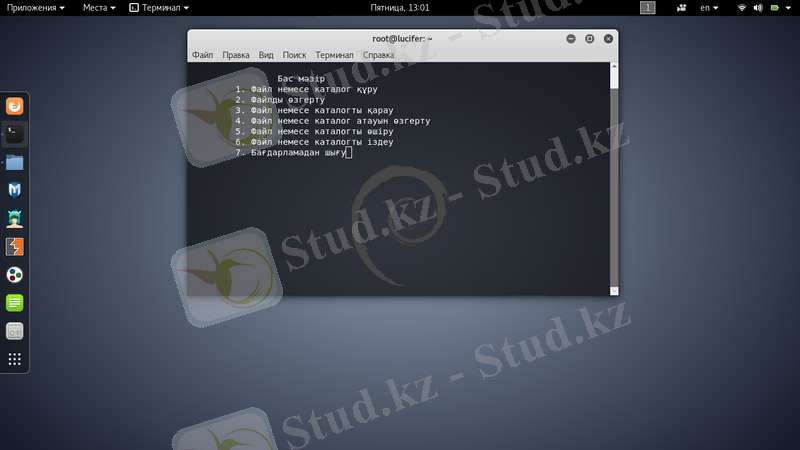The image size is (800, 450).
Task: Open the Правка menu in terminal
Action: click(236, 55)
